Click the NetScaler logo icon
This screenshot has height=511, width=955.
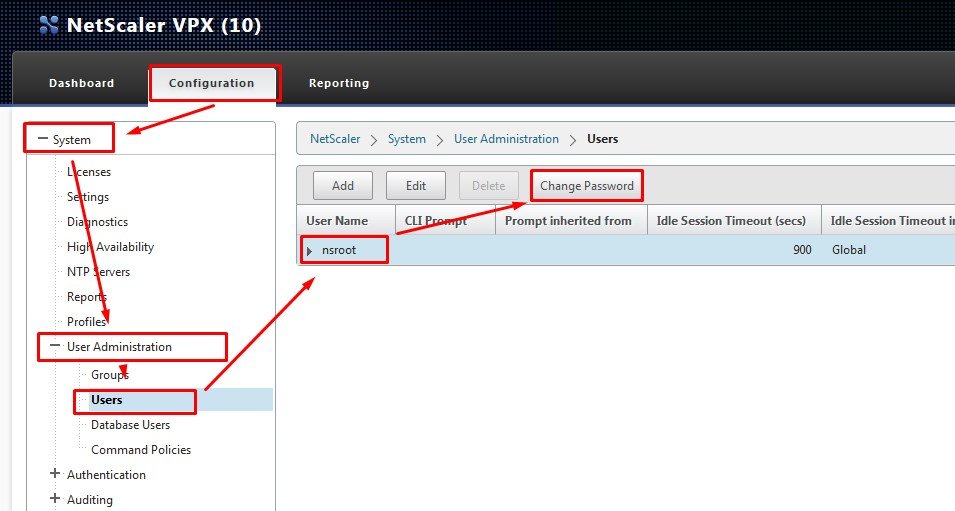[x=48, y=25]
